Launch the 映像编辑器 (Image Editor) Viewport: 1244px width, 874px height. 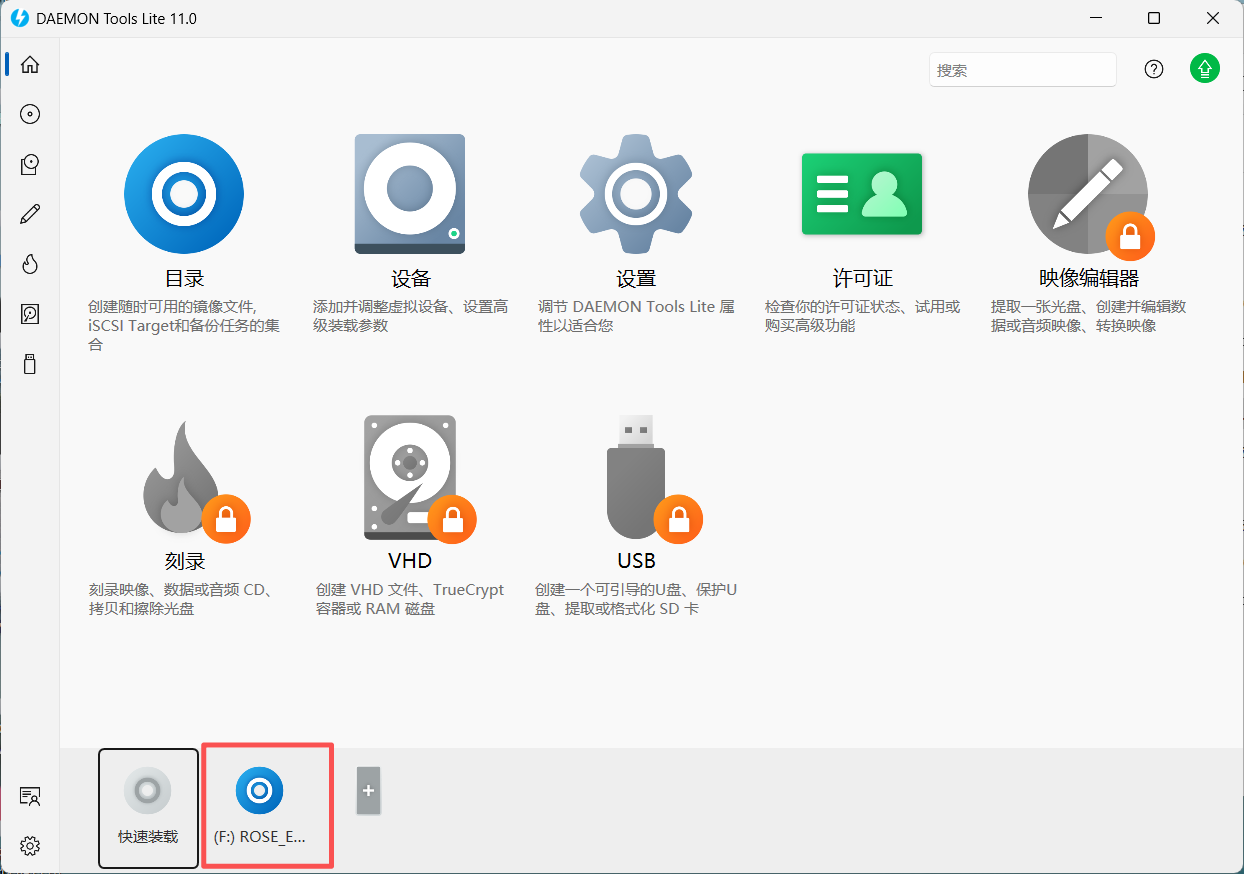(1088, 193)
